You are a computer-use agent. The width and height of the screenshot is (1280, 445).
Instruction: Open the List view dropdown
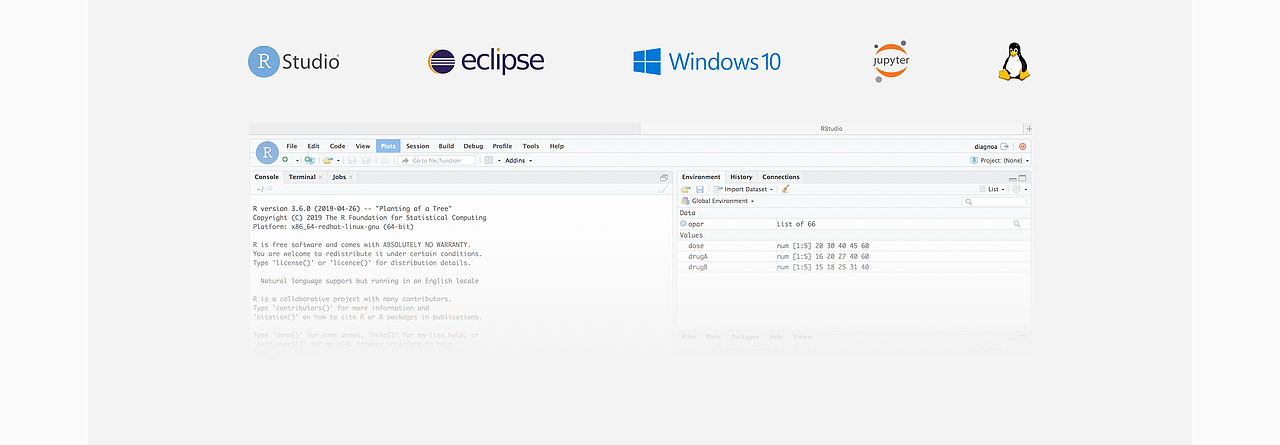coord(990,189)
